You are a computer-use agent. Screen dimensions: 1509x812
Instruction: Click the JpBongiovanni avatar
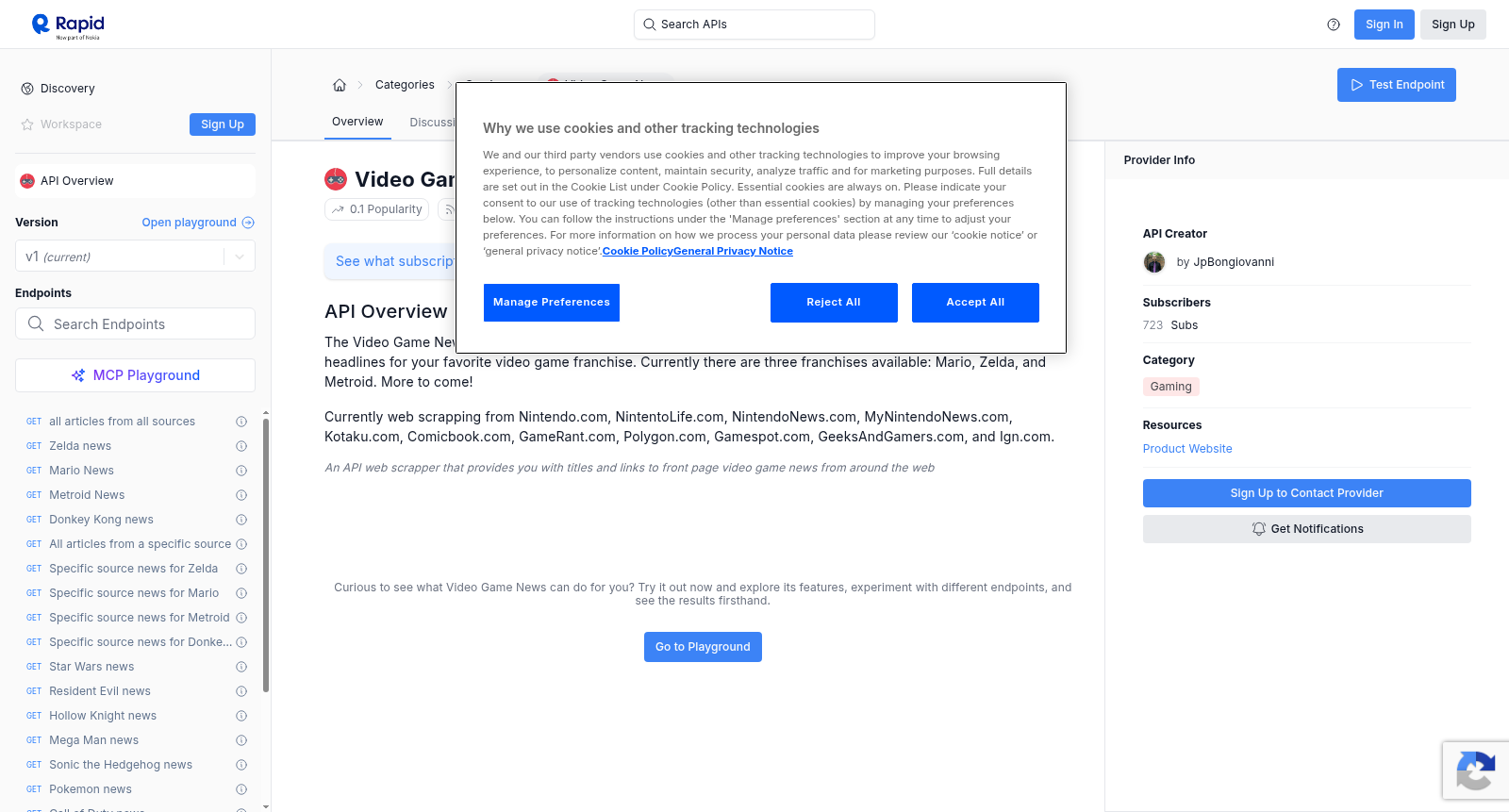point(1154,262)
